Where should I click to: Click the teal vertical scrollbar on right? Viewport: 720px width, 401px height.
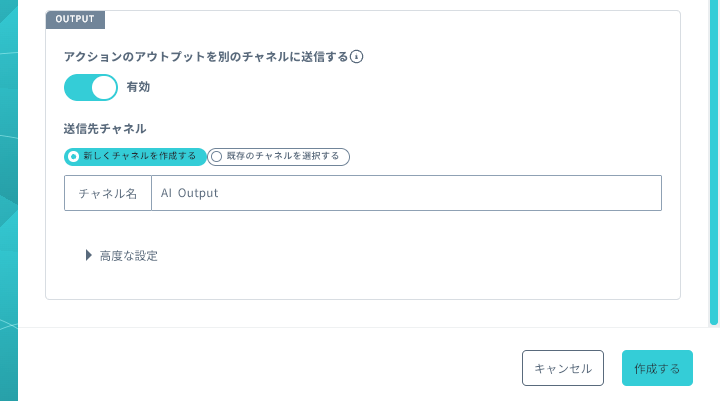tap(714, 162)
